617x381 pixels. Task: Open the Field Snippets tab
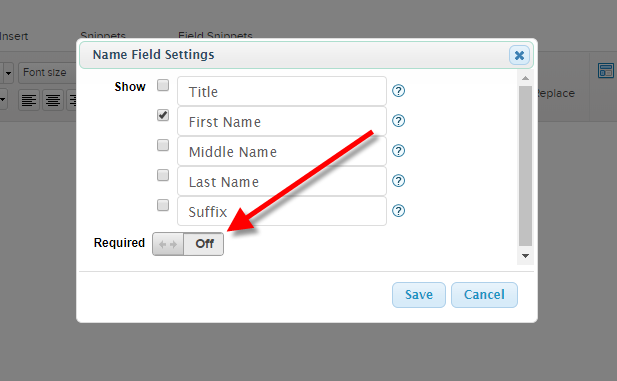tap(215, 35)
